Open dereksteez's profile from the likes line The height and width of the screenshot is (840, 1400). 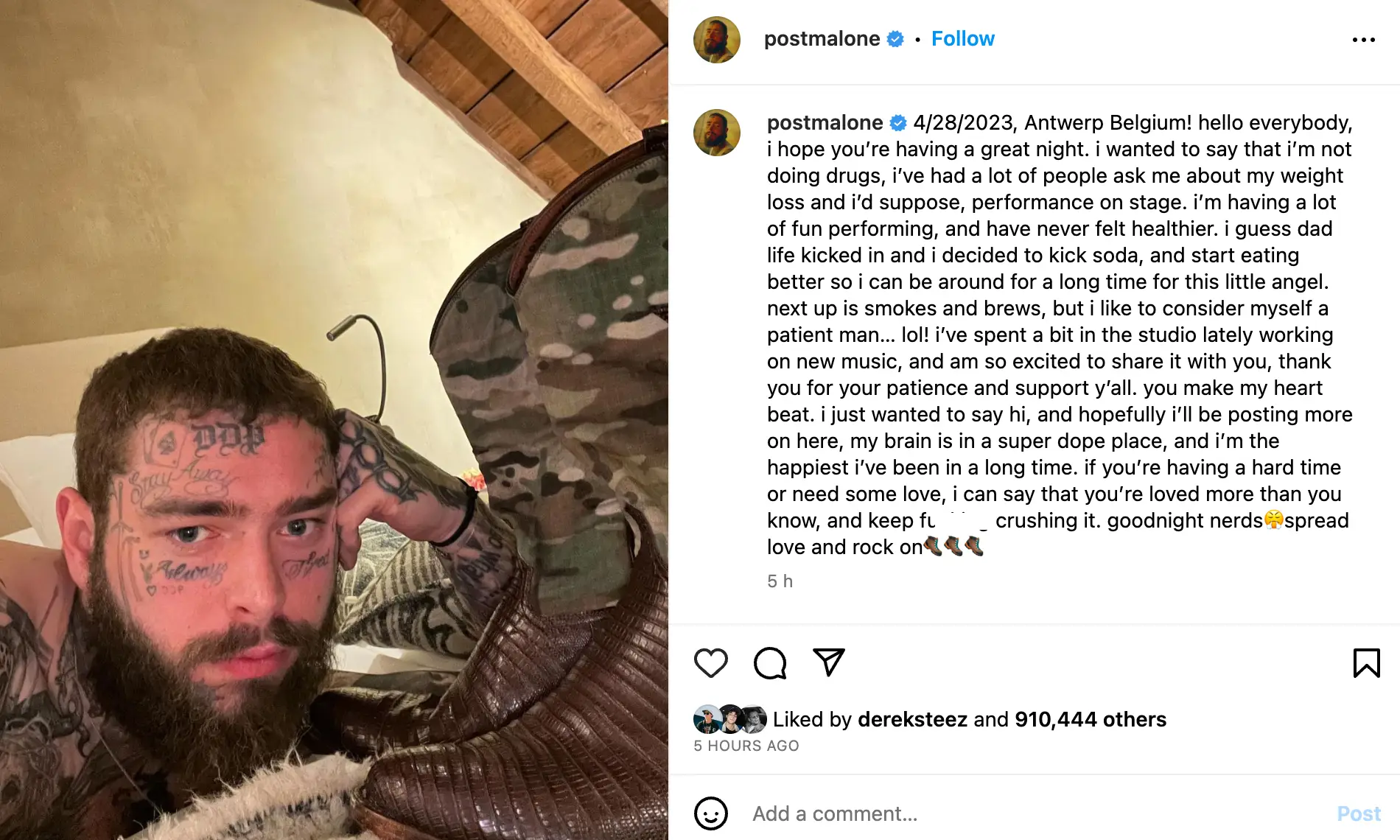pos(912,719)
